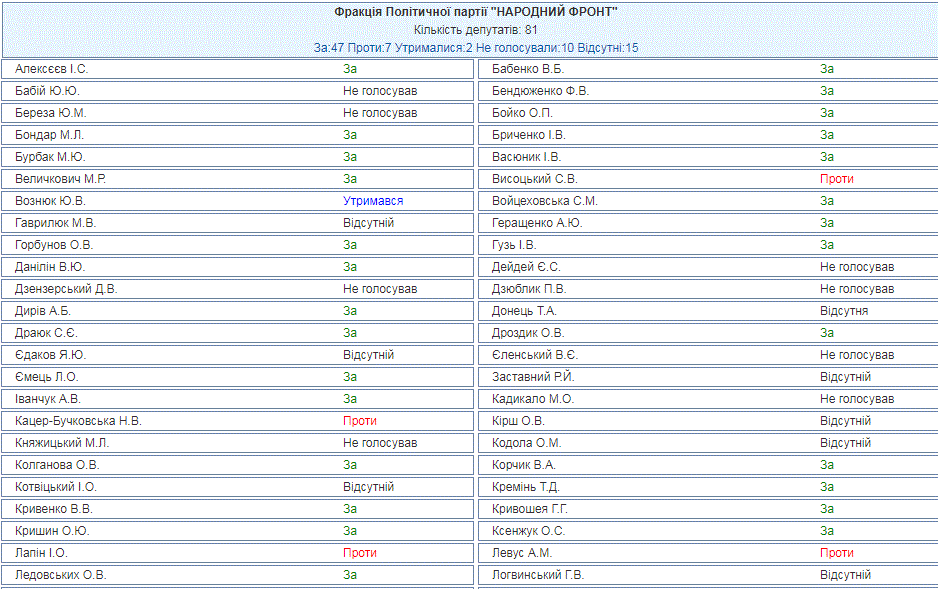938x589 pixels.
Task: Click the "Проти" vote beside Лапін І.О.
Action: [360, 553]
